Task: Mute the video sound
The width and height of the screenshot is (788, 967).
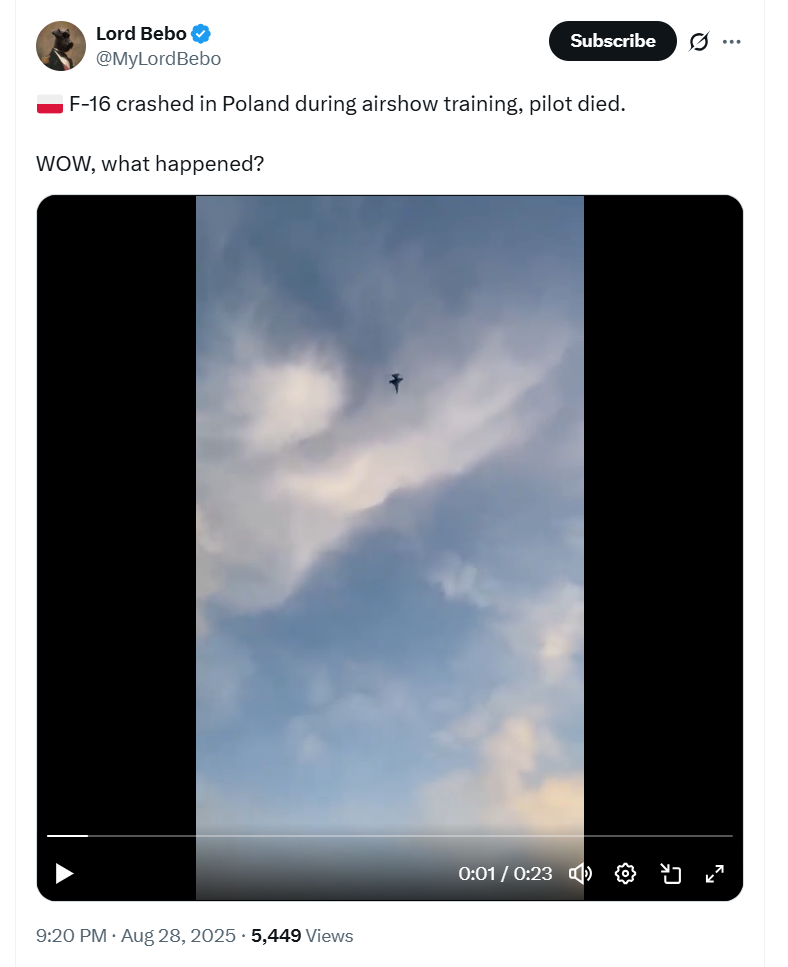Action: click(580, 873)
